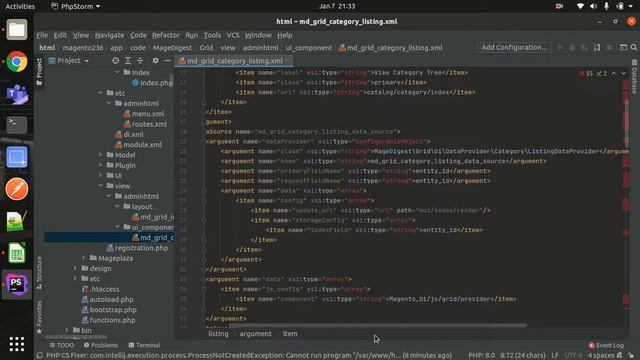Collapse the etc folder in the tree
Viewport: 640px width, 360px height.
point(100,93)
